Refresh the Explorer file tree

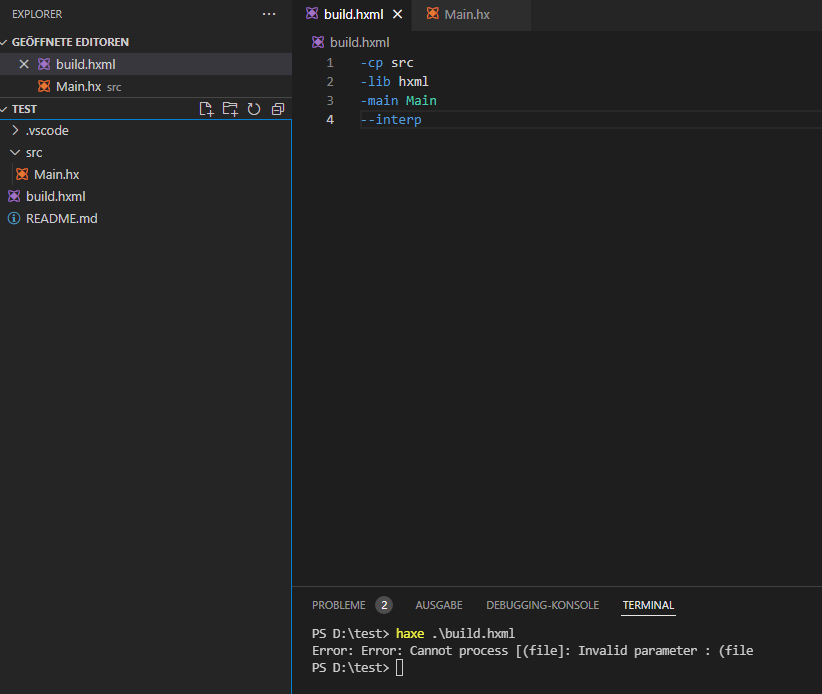tap(254, 109)
